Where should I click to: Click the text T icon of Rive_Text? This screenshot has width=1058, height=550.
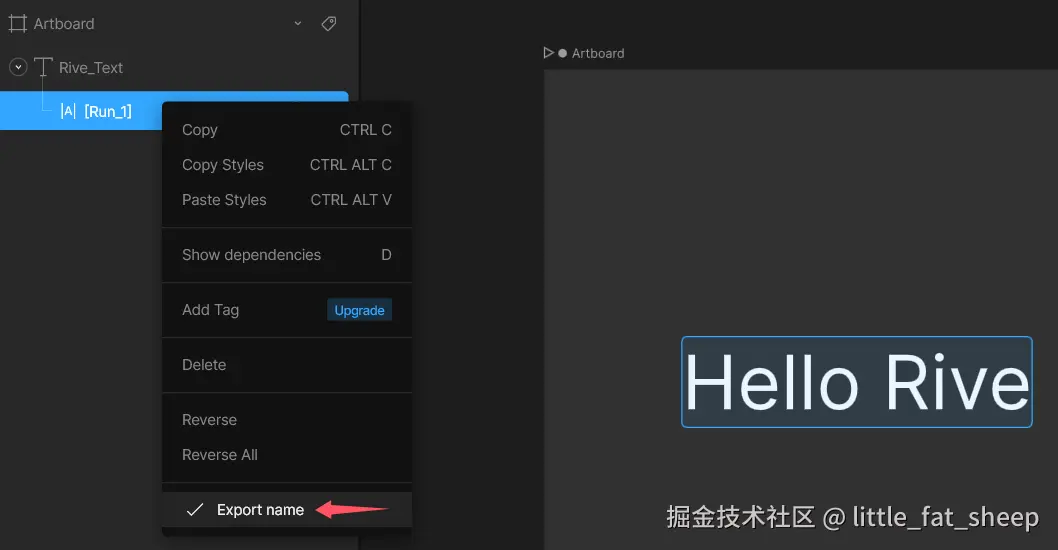point(43,67)
